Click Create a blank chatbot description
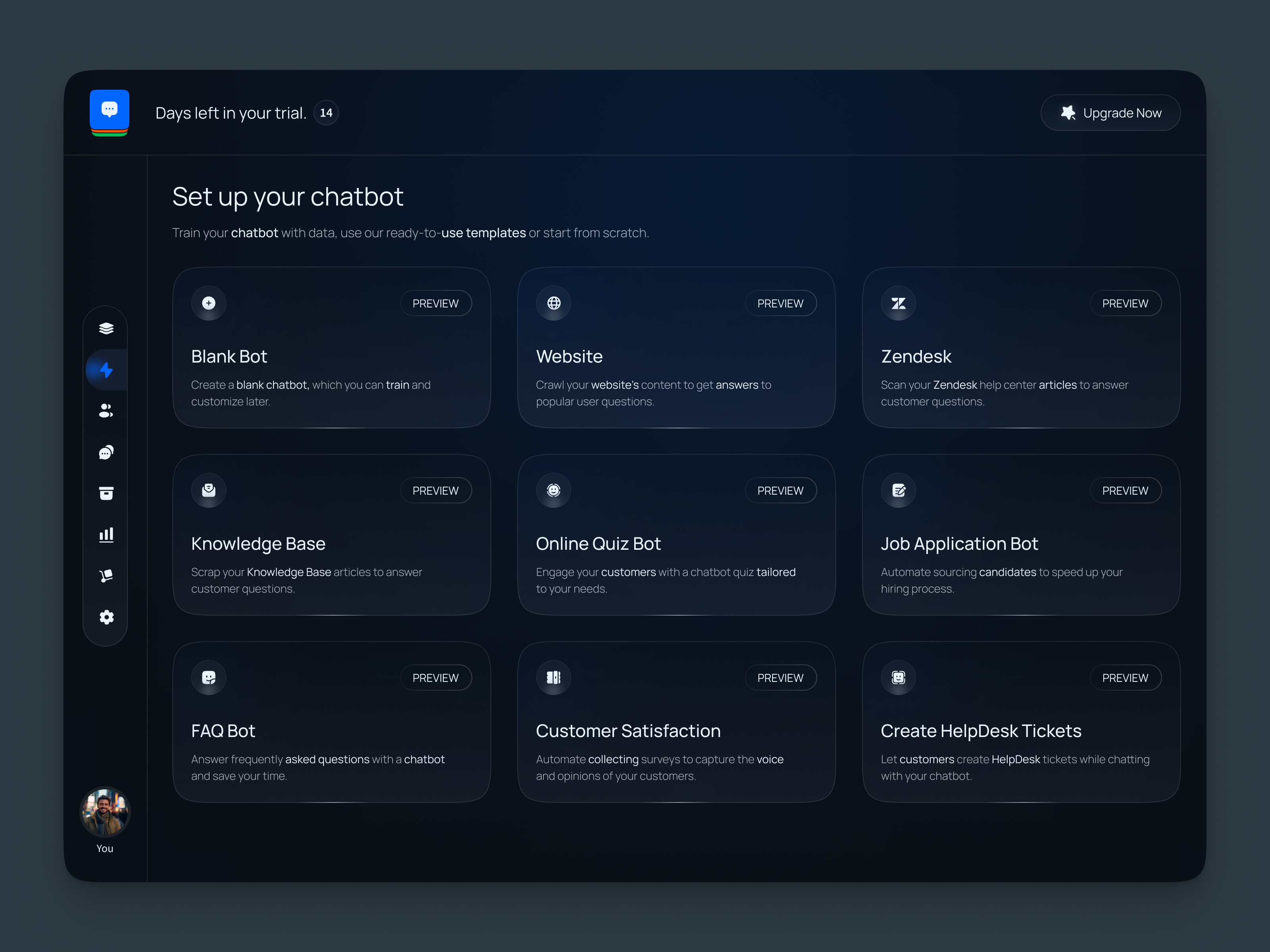Screen dimensions: 1270x952 311,393
